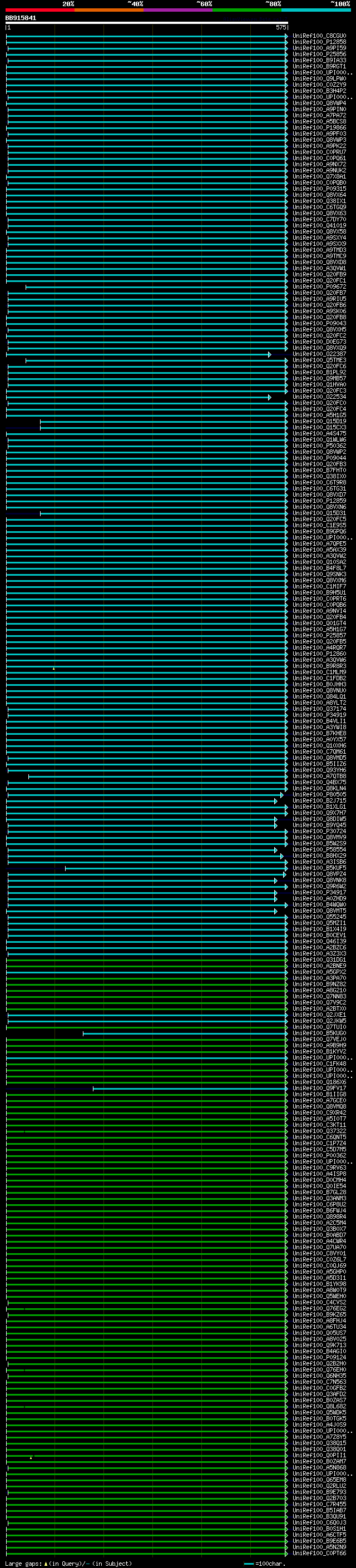Select hit label UniRef100_A5GPX2

[x=319, y=972]
